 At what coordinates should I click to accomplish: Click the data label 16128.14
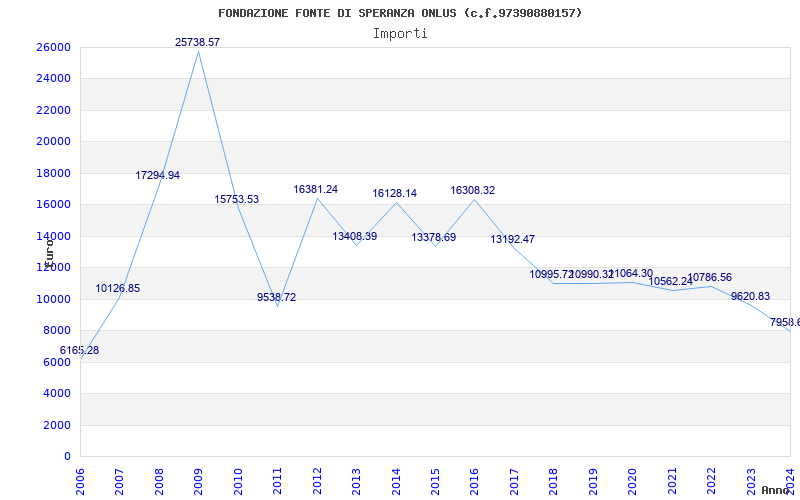coord(395,193)
